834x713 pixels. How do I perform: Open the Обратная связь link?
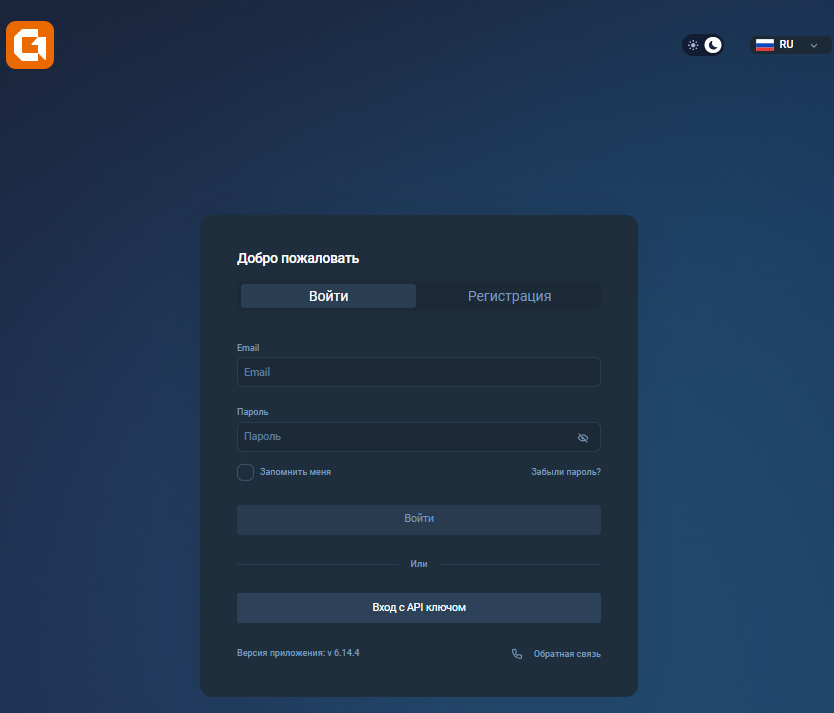point(567,654)
